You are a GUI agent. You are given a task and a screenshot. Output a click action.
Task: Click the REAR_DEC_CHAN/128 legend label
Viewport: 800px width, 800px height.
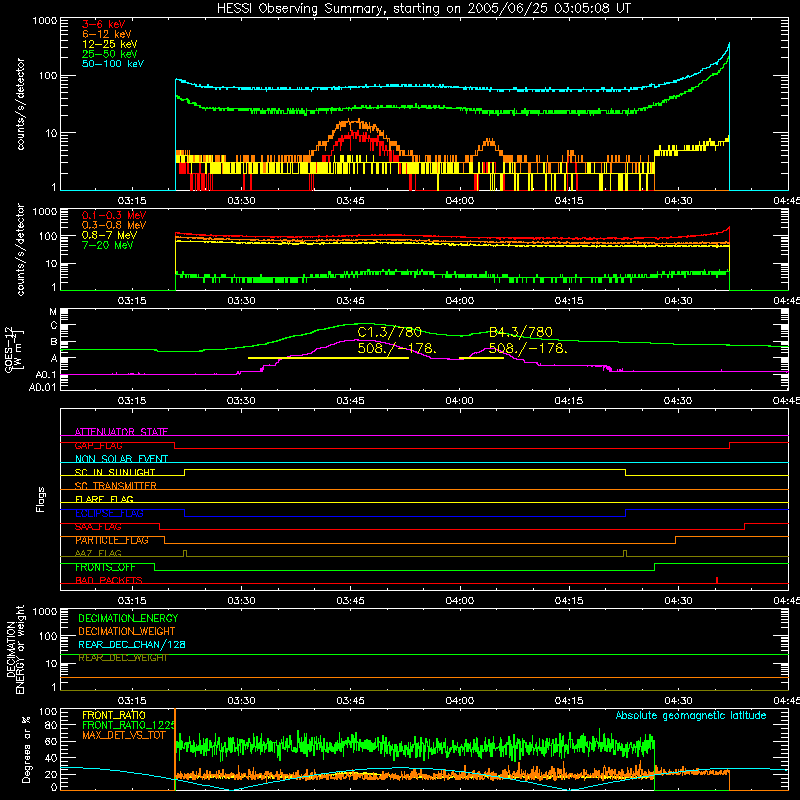[x=132, y=644]
